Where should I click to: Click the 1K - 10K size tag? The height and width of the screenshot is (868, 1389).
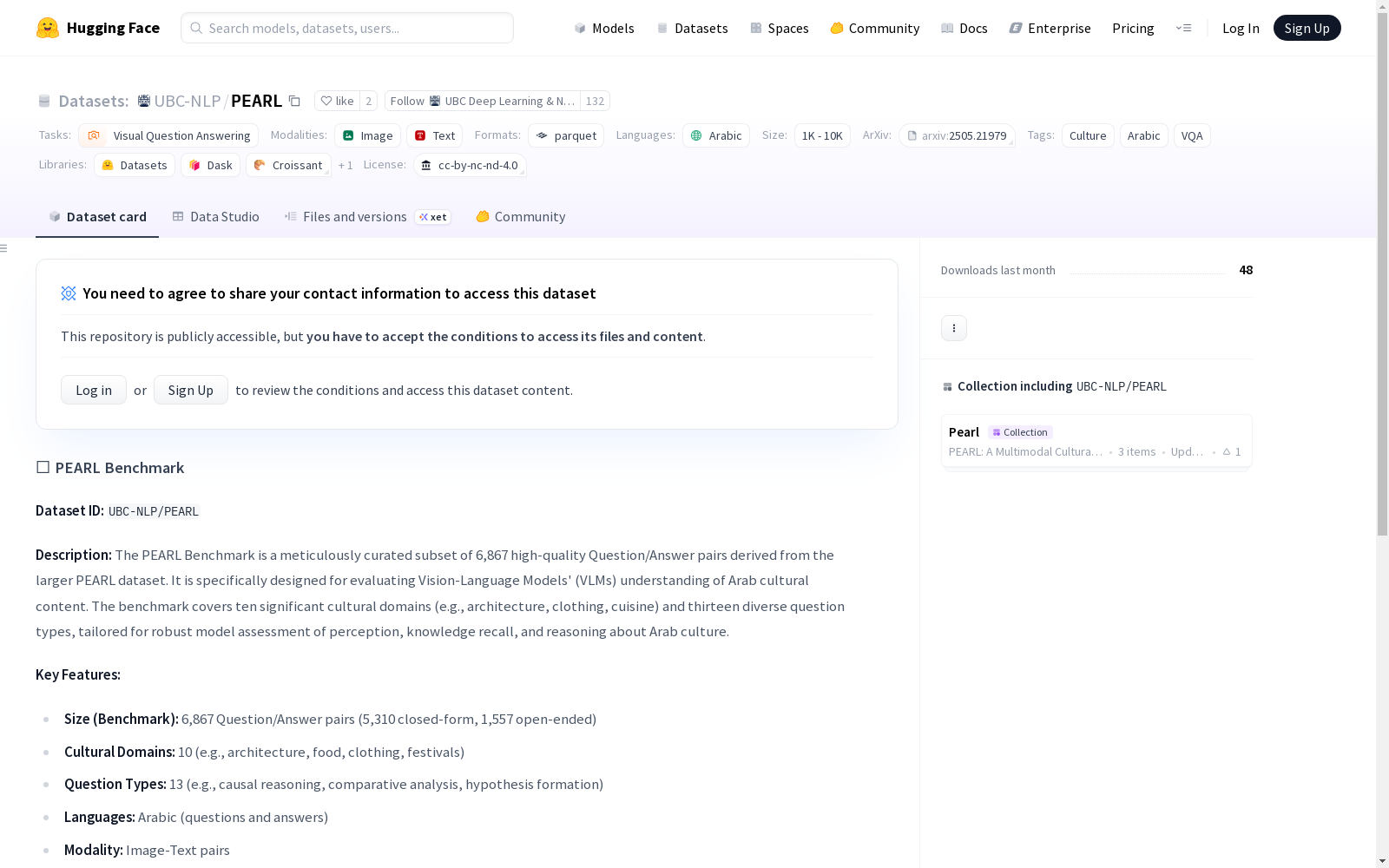[822, 135]
